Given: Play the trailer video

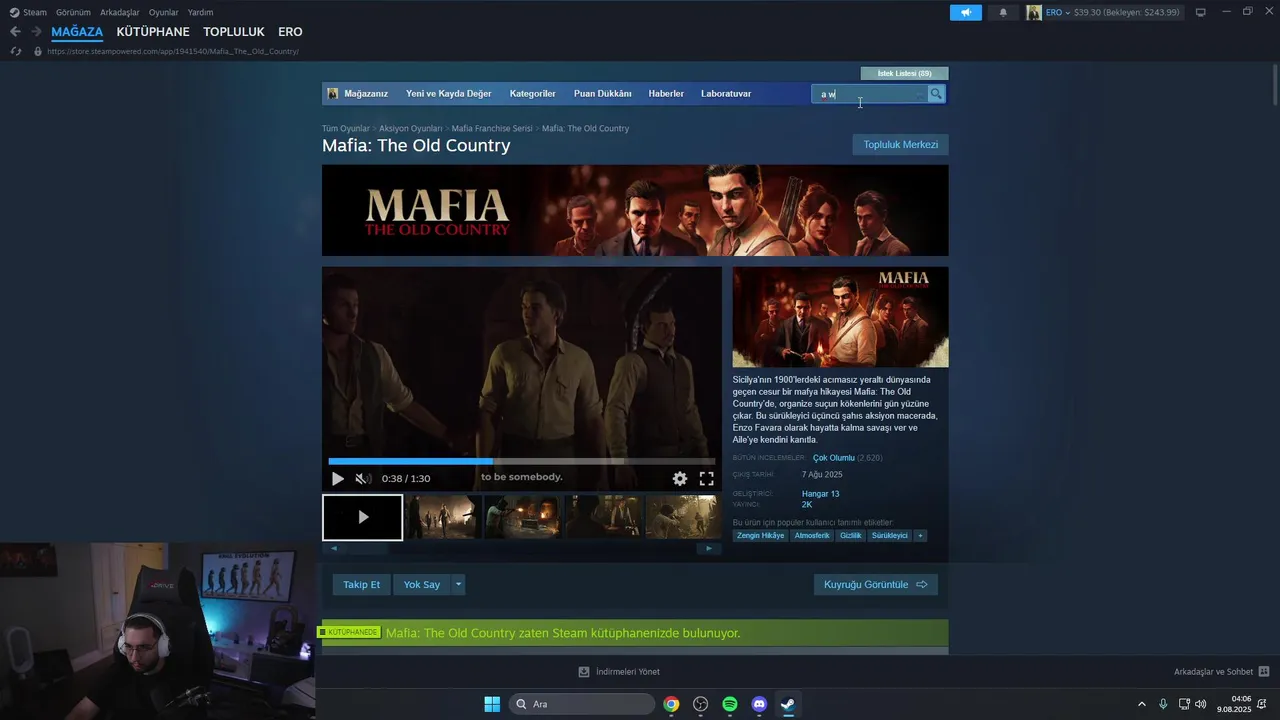Looking at the screenshot, I should (337, 479).
